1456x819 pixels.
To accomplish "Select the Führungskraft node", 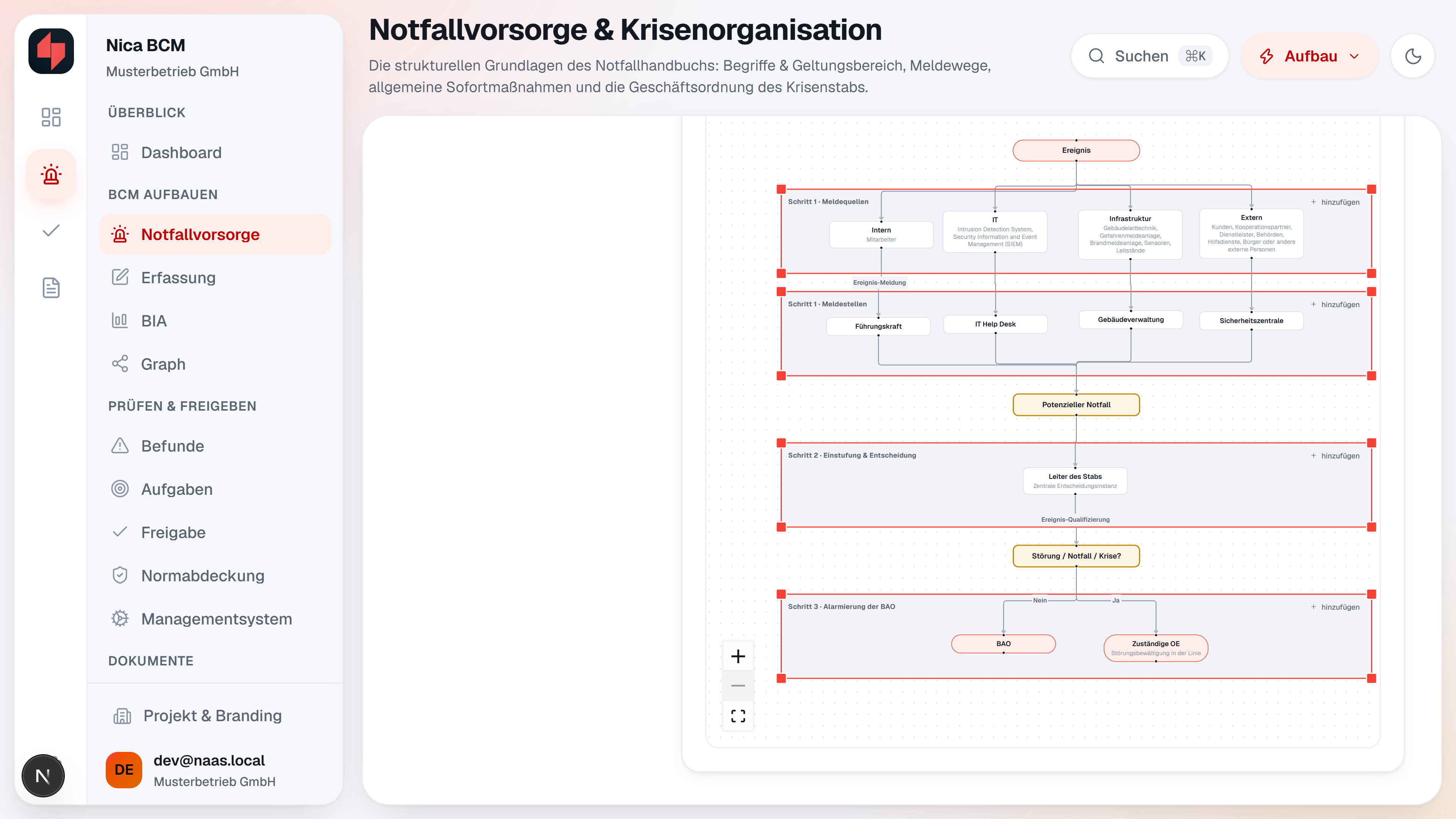I will (879, 326).
